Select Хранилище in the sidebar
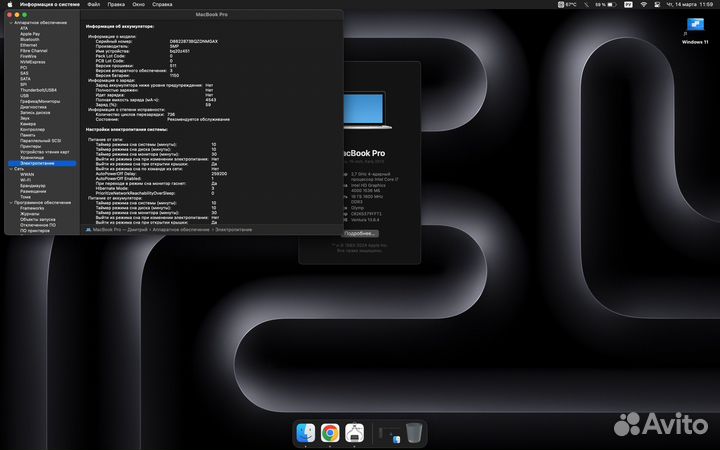 tap(32, 158)
